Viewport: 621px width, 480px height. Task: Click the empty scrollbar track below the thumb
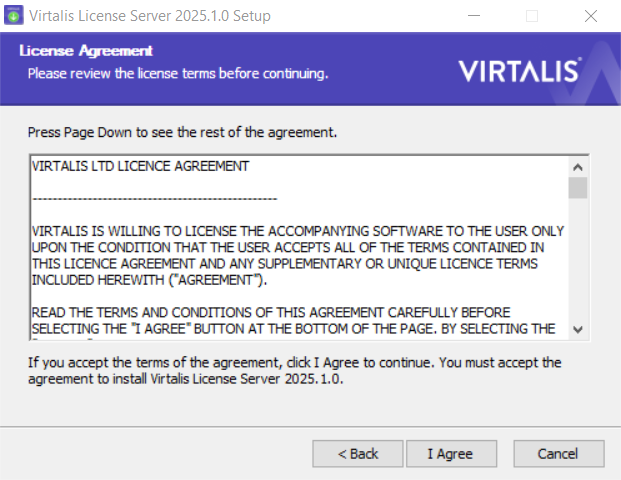[578, 259]
